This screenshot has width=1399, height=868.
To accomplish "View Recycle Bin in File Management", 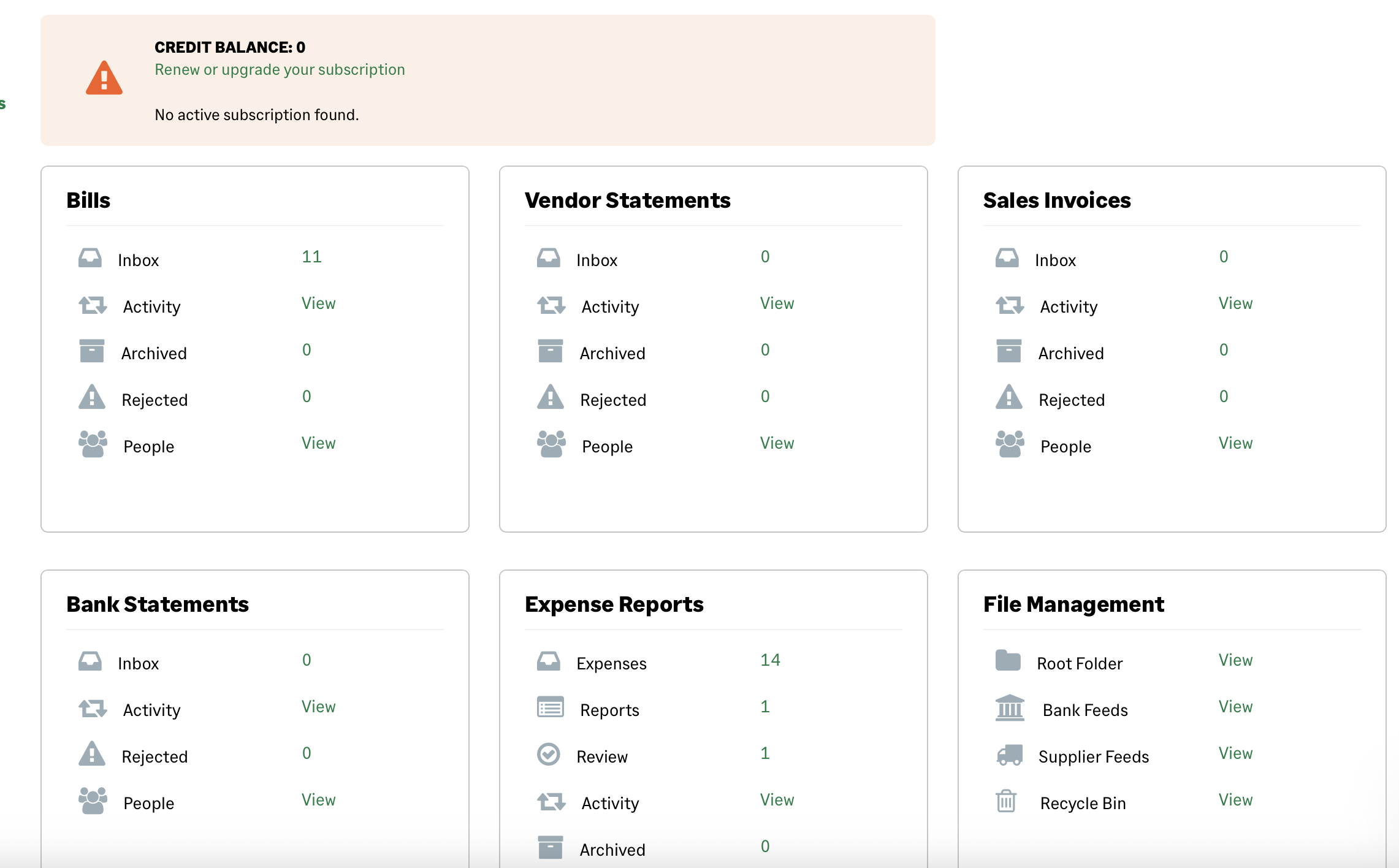I will pos(1235,799).
